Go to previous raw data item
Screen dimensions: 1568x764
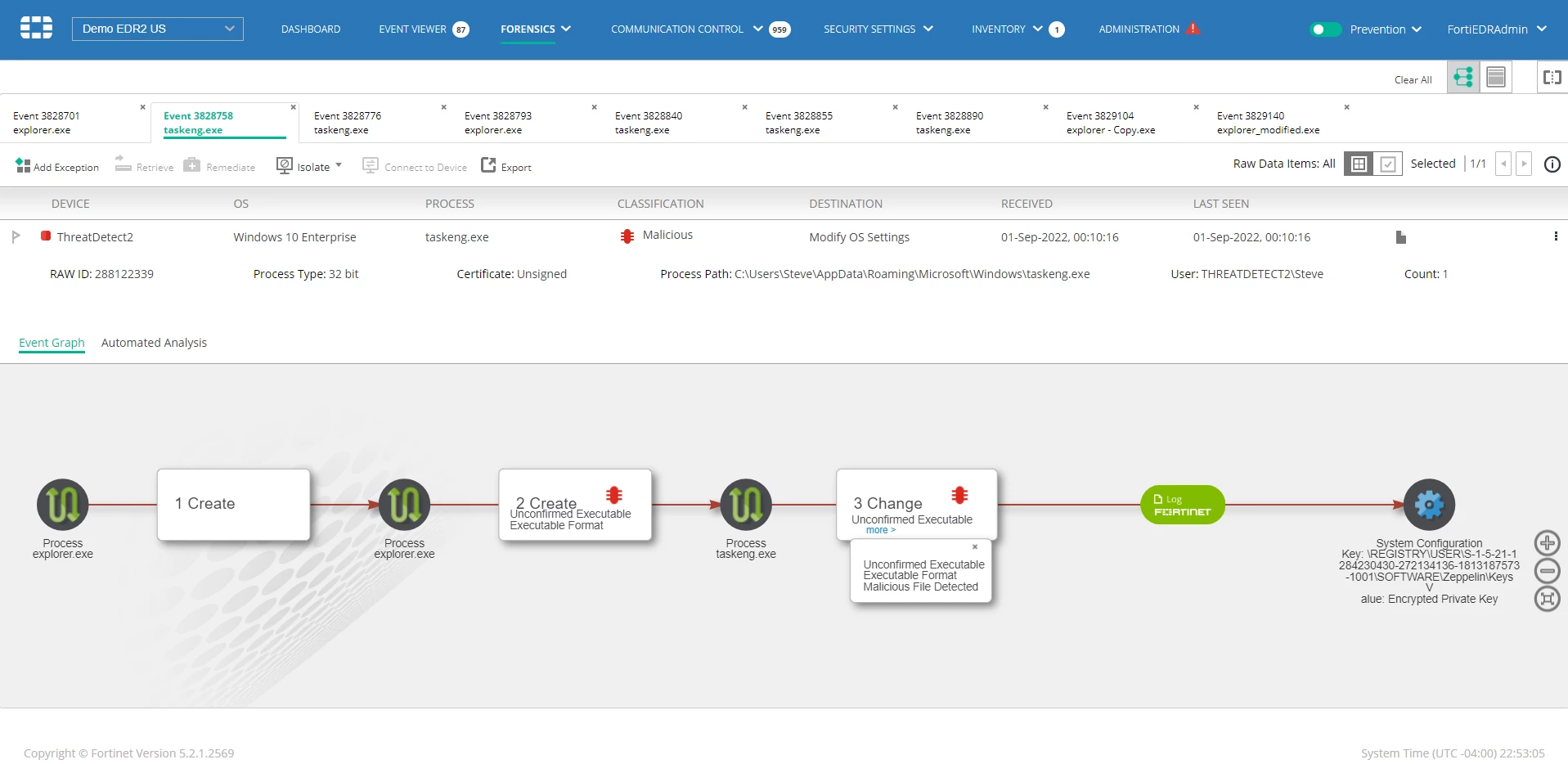point(1503,164)
